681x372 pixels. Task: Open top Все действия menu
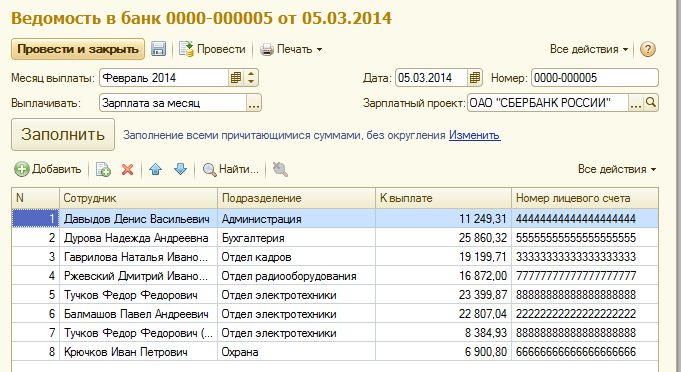tap(589, 49)
